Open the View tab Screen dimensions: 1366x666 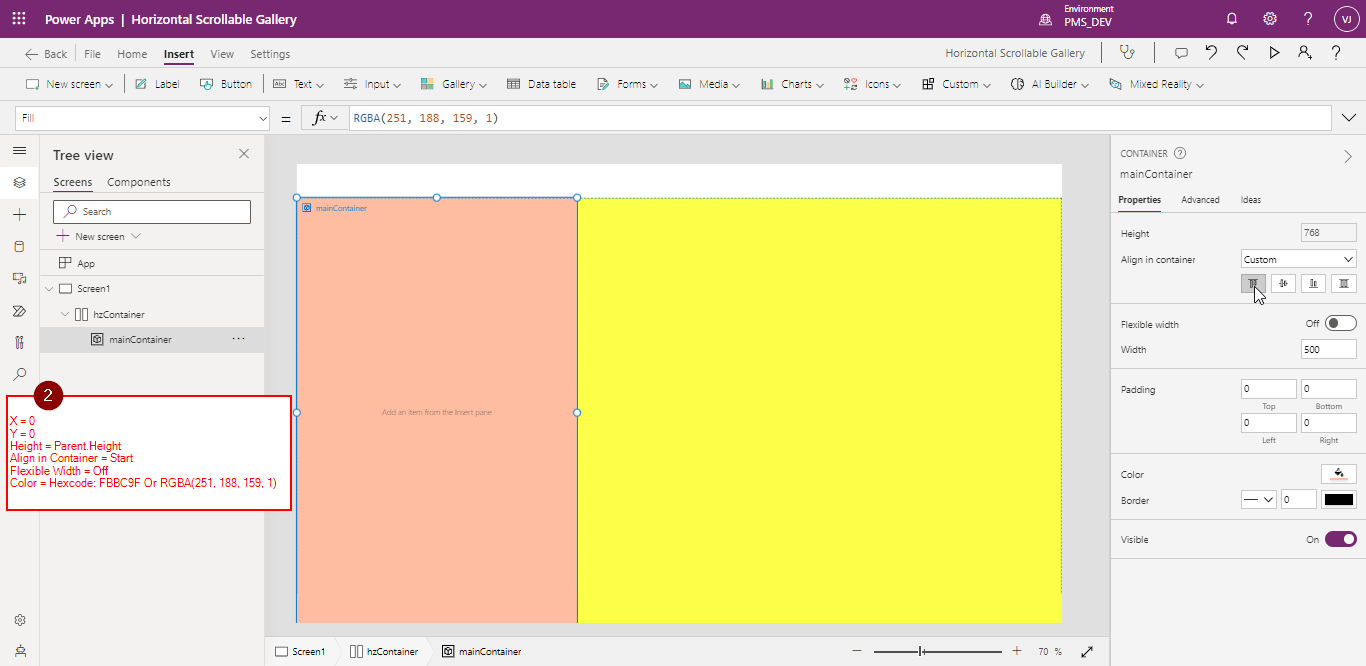(222, 54)
